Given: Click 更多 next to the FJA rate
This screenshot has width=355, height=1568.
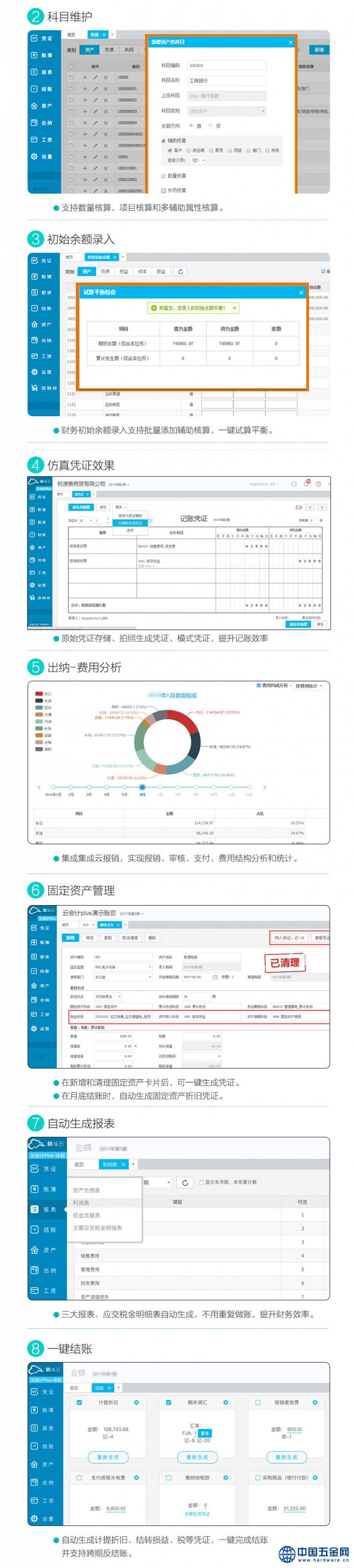Looking at the screenshot, I should coord(205,1434).
